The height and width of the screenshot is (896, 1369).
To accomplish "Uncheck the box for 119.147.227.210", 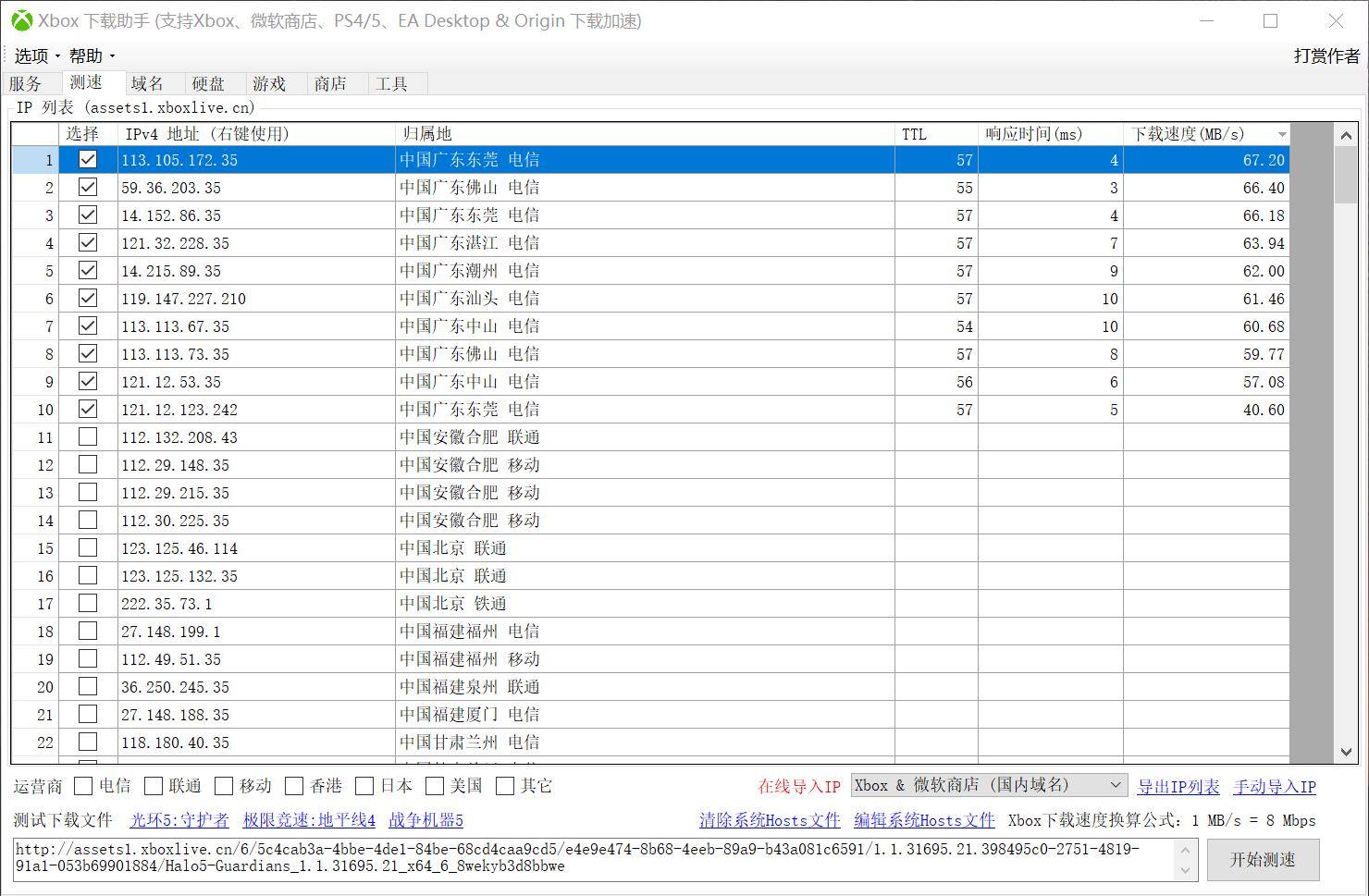I will [x=88, y=298].
